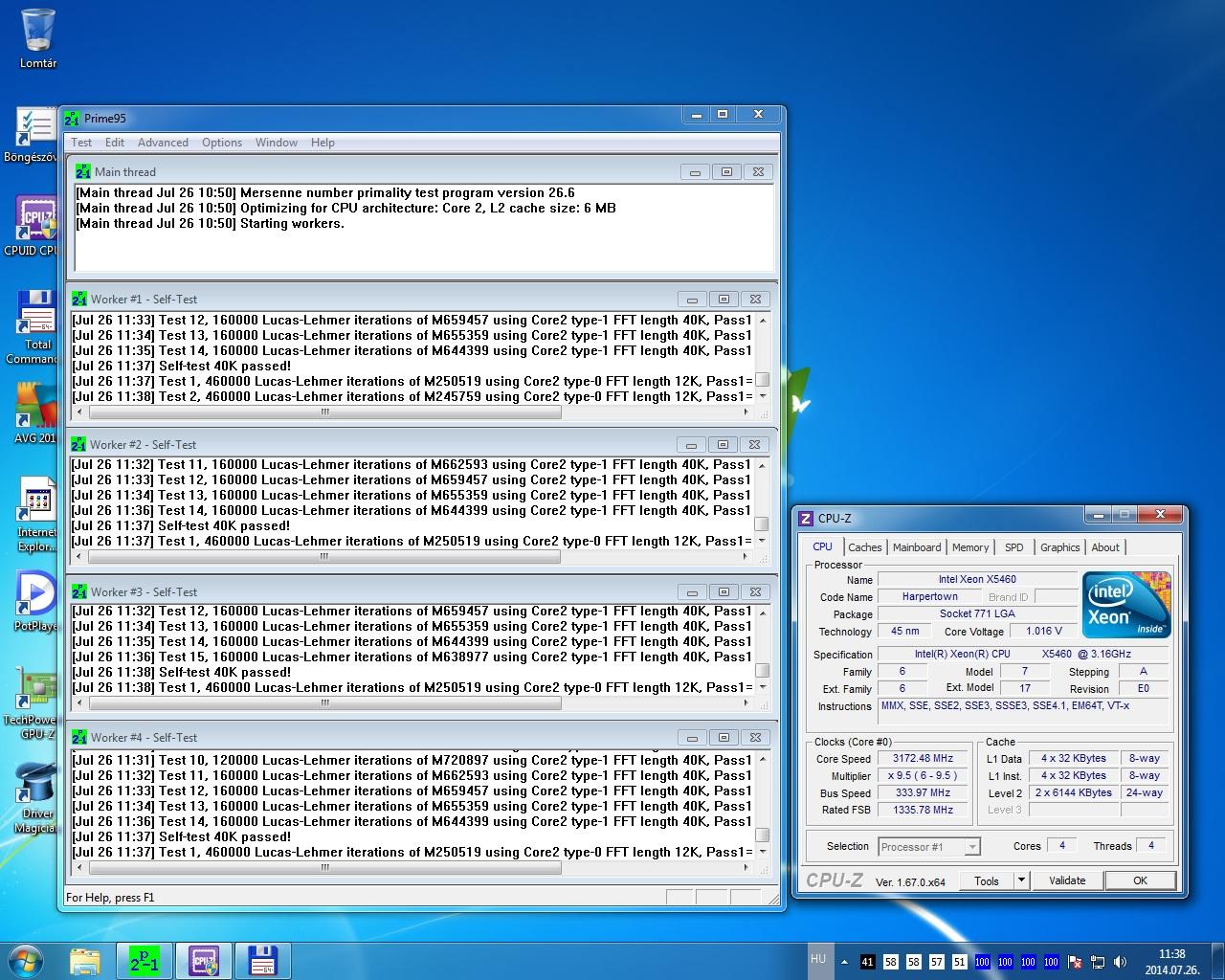Open the Window menu in Prime95
Screen dimensions: 1225x980
tap(277, 143)
